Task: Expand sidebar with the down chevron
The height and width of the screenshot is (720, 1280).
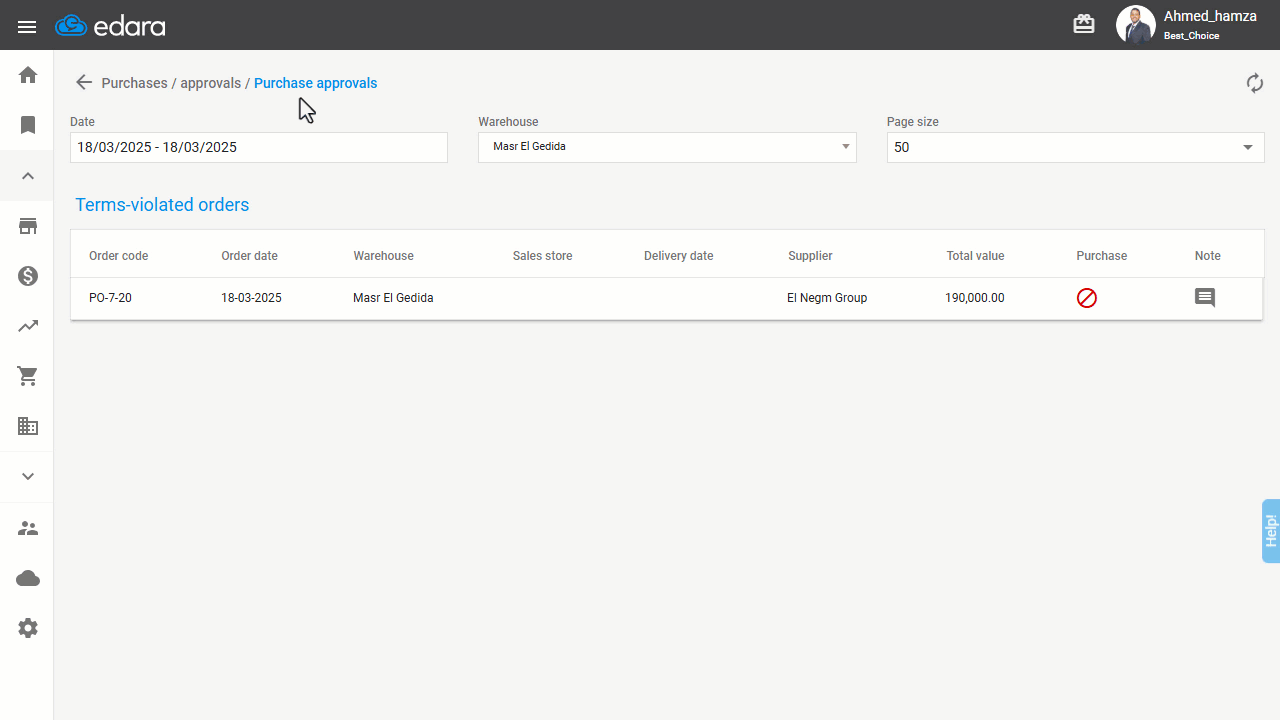Action: 28,476
